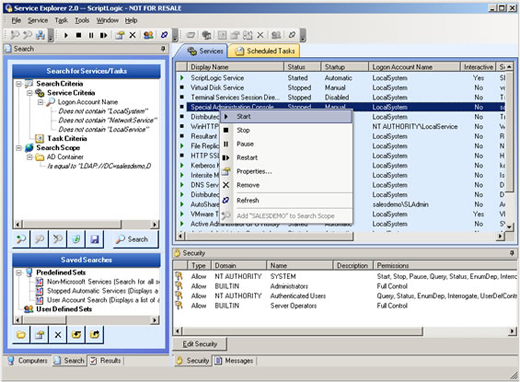Sort by the Logon Account Name column header

(x=414, y=67)
